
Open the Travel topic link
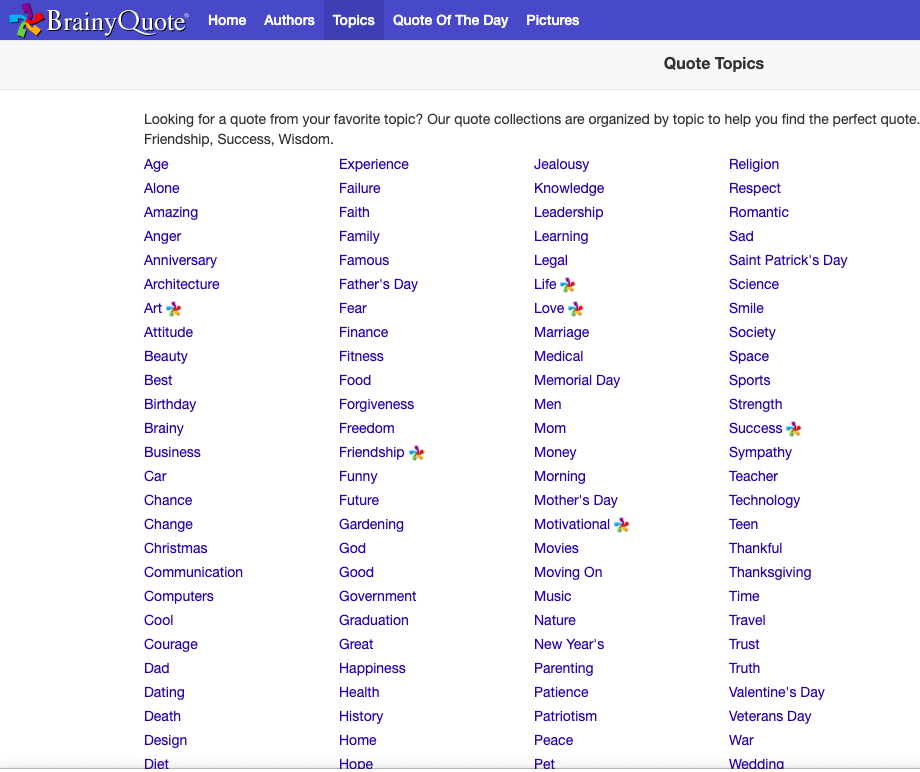(747, 621)
